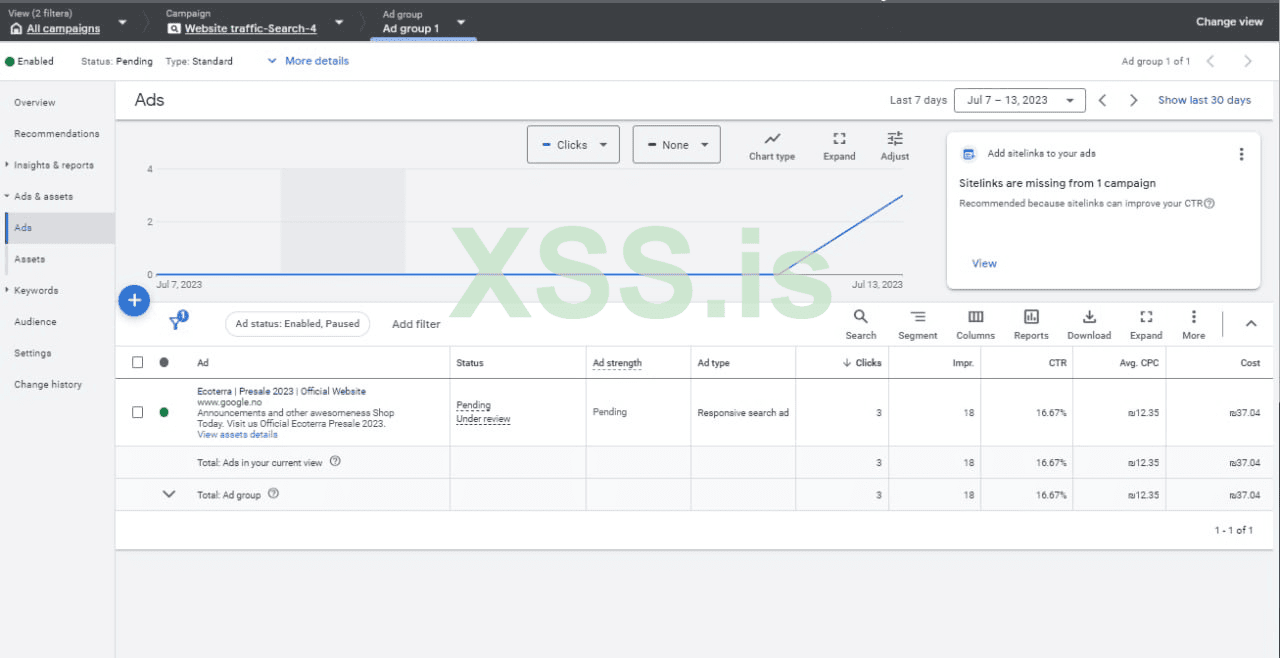The height and width of the screenshot is (658, 1280).
Task: Open the None metric dropdown
Action: coord(677,145)
